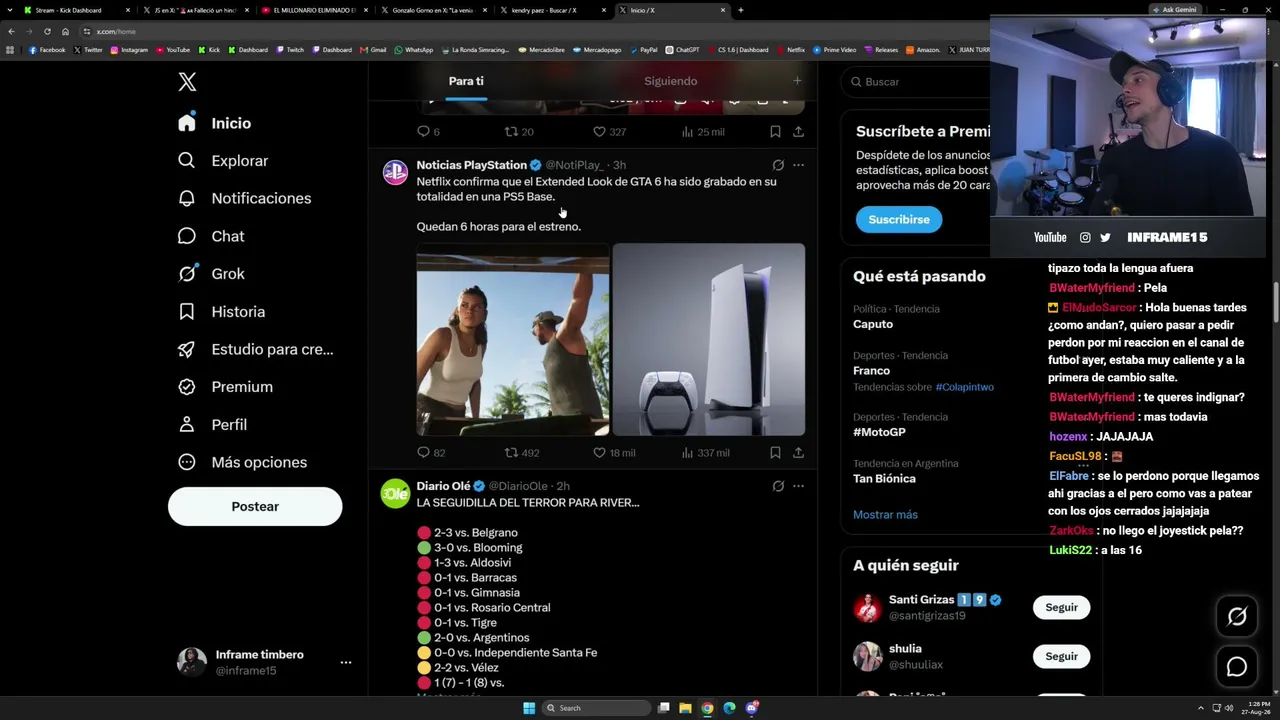Open the Tan Biónica trend
Screen dimensions: 1280x720
coord(884,479)
